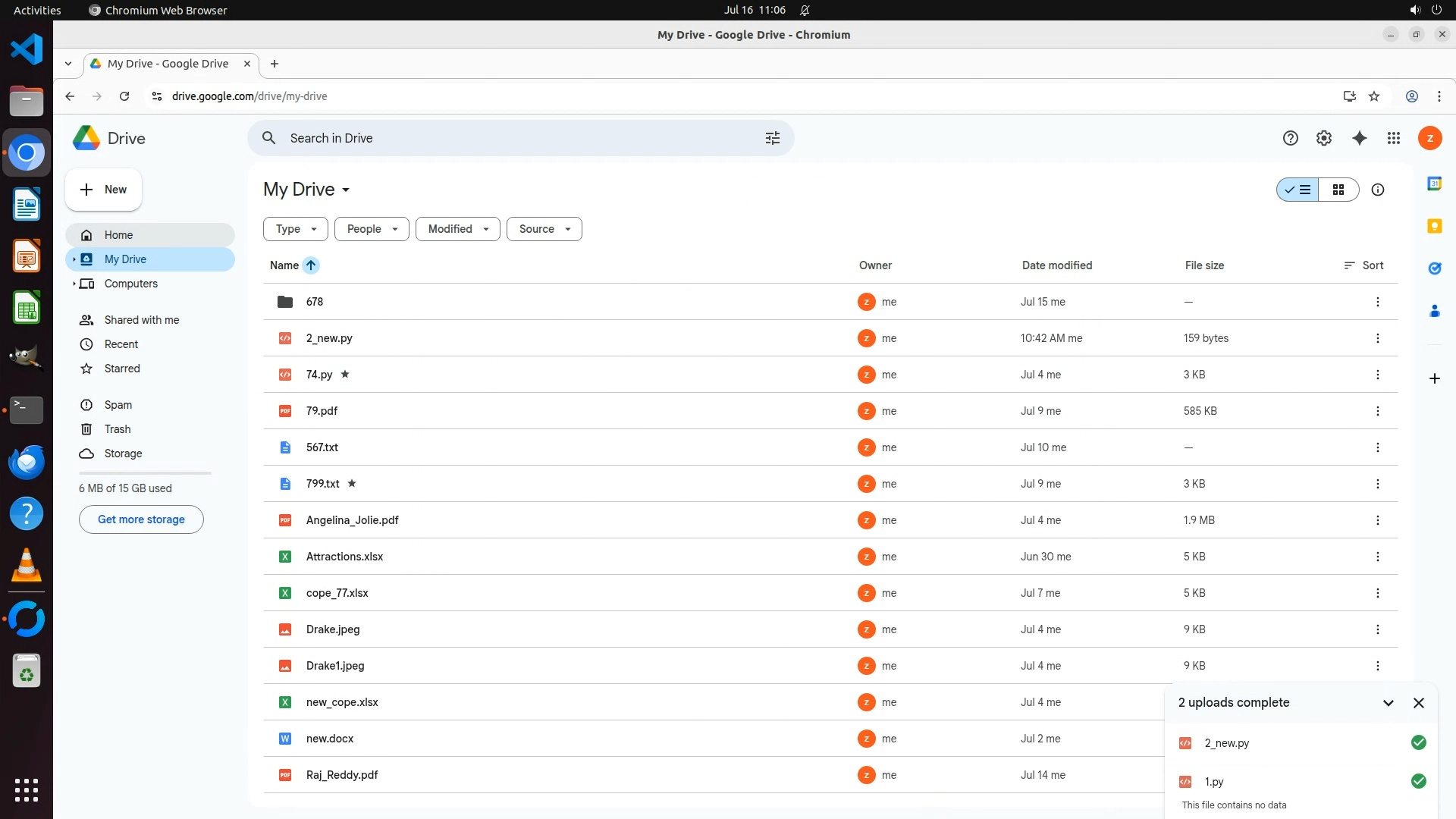Switch to grid layout view
Viewport: 1456px width, 819px height.
pos(1338,190)
